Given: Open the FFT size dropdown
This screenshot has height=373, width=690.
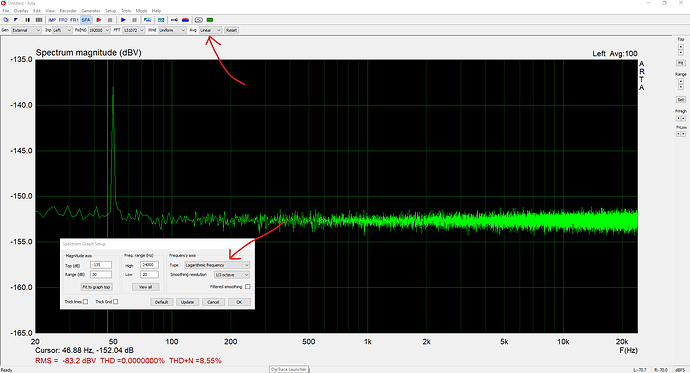Looking at the screenshot, I should [x=133, y=30].
